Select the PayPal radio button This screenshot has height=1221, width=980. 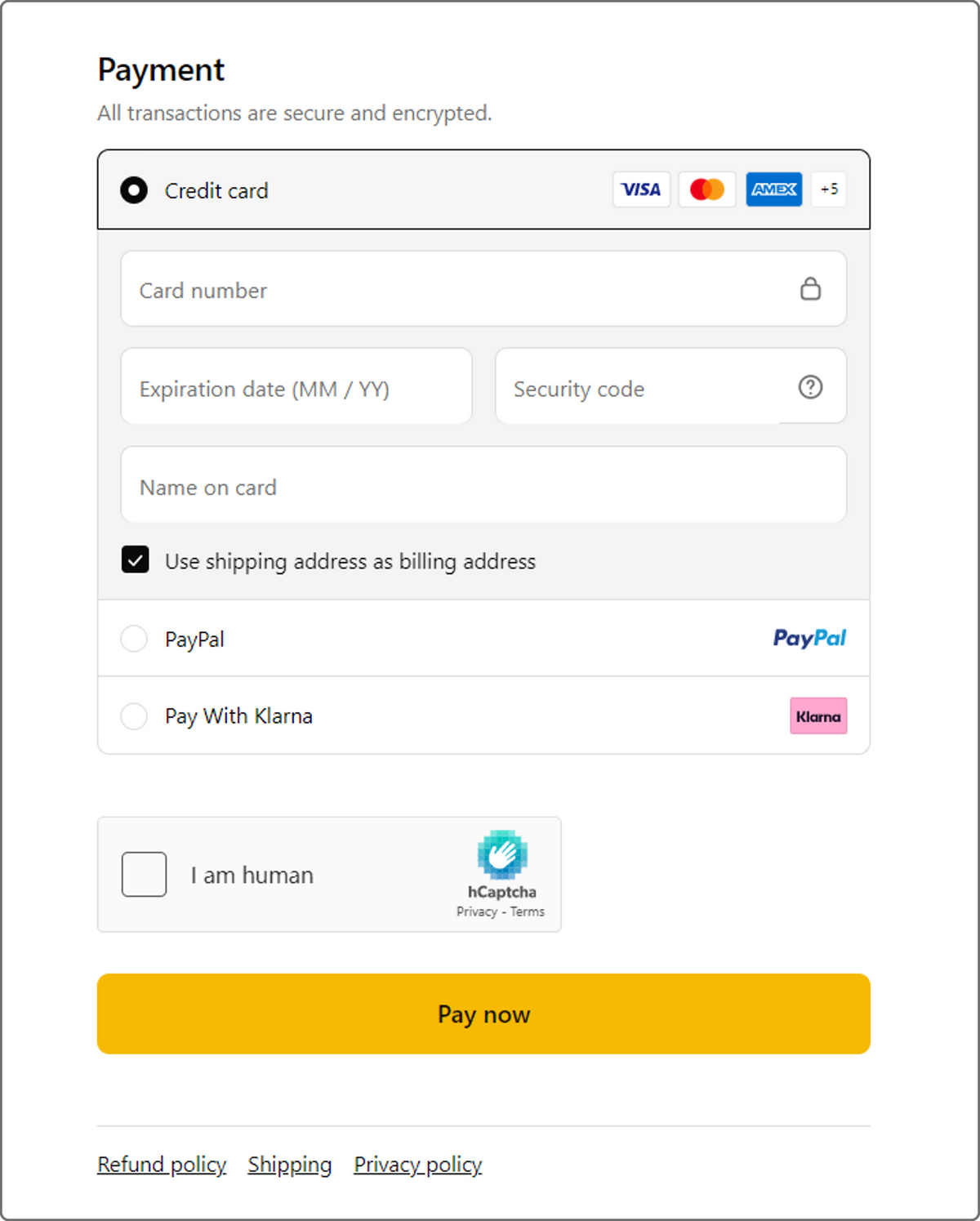tap(134, 639)
